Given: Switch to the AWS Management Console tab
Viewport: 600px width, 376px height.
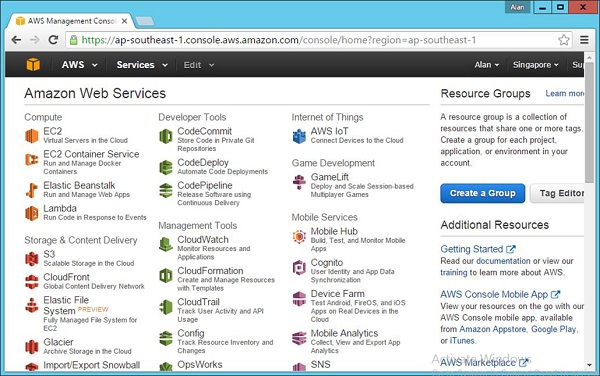Looking at the screenshot, I should [71, 21].
